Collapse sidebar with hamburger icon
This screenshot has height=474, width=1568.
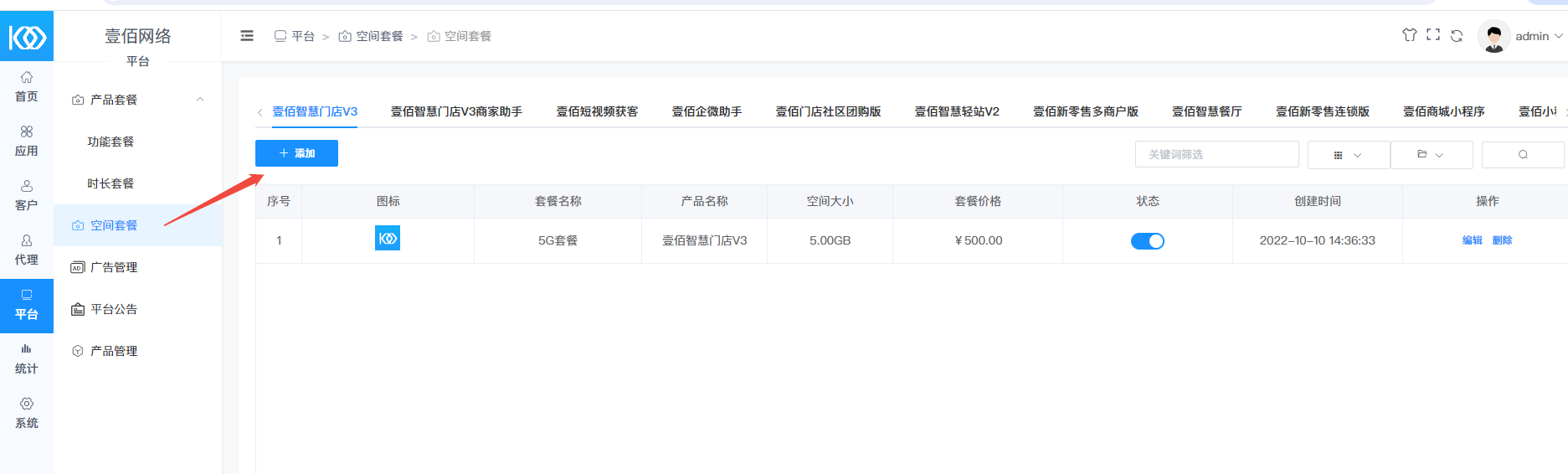tap(247, 36)
